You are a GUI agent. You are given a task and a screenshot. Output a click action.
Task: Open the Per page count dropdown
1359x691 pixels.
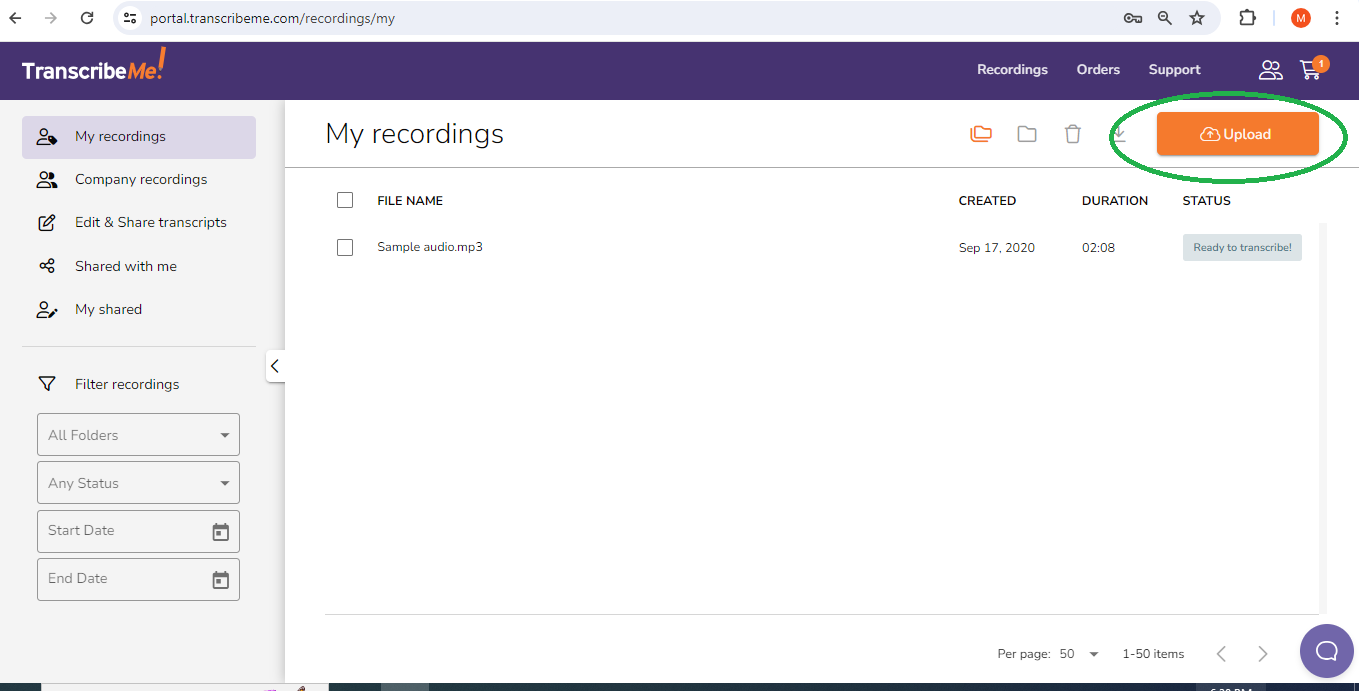1079,654
